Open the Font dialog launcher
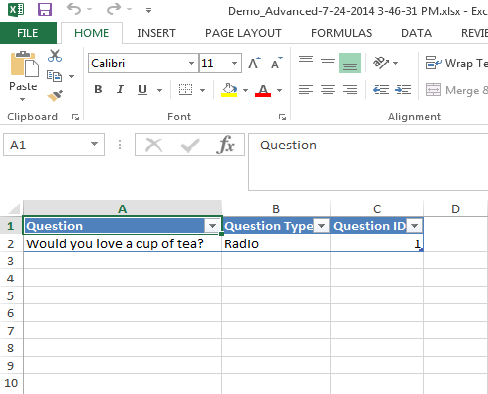The height and width of the screenshot is (394, 488). [282, 117]
